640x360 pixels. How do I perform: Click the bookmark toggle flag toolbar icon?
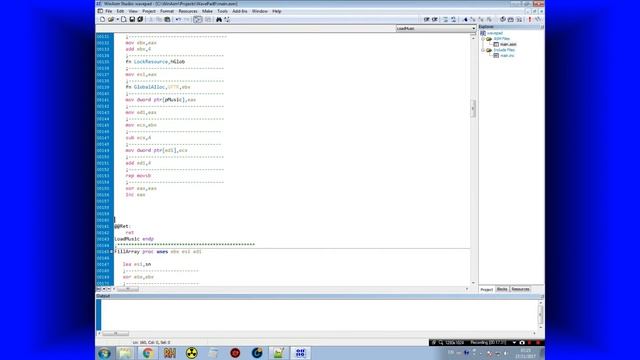[465, 20]
